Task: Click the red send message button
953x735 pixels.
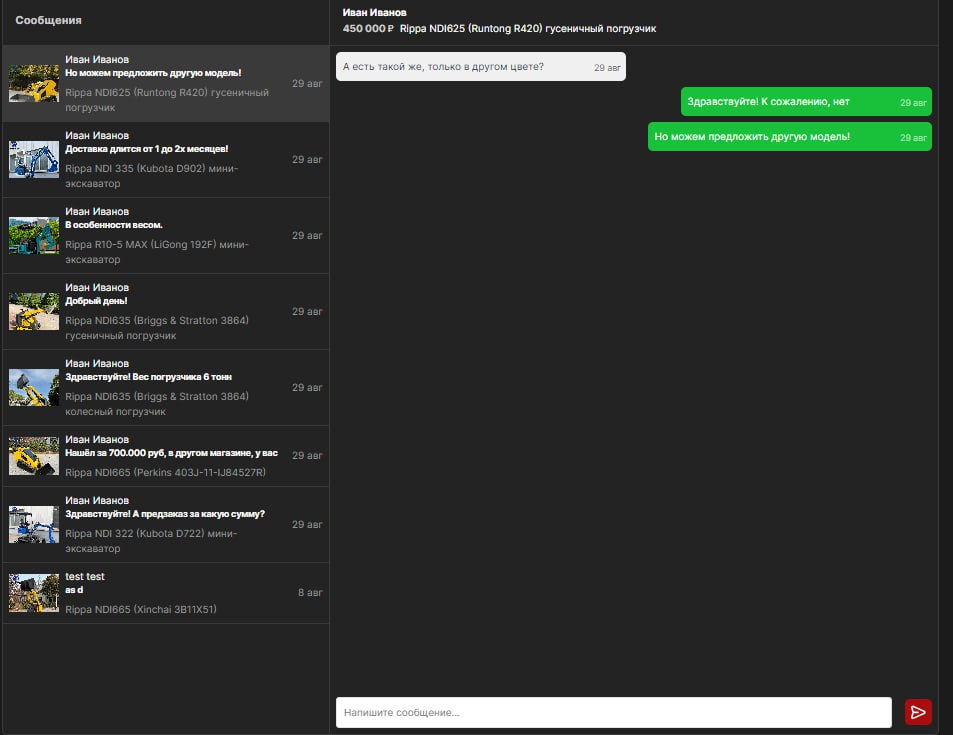Action: [x=917, y=712]
